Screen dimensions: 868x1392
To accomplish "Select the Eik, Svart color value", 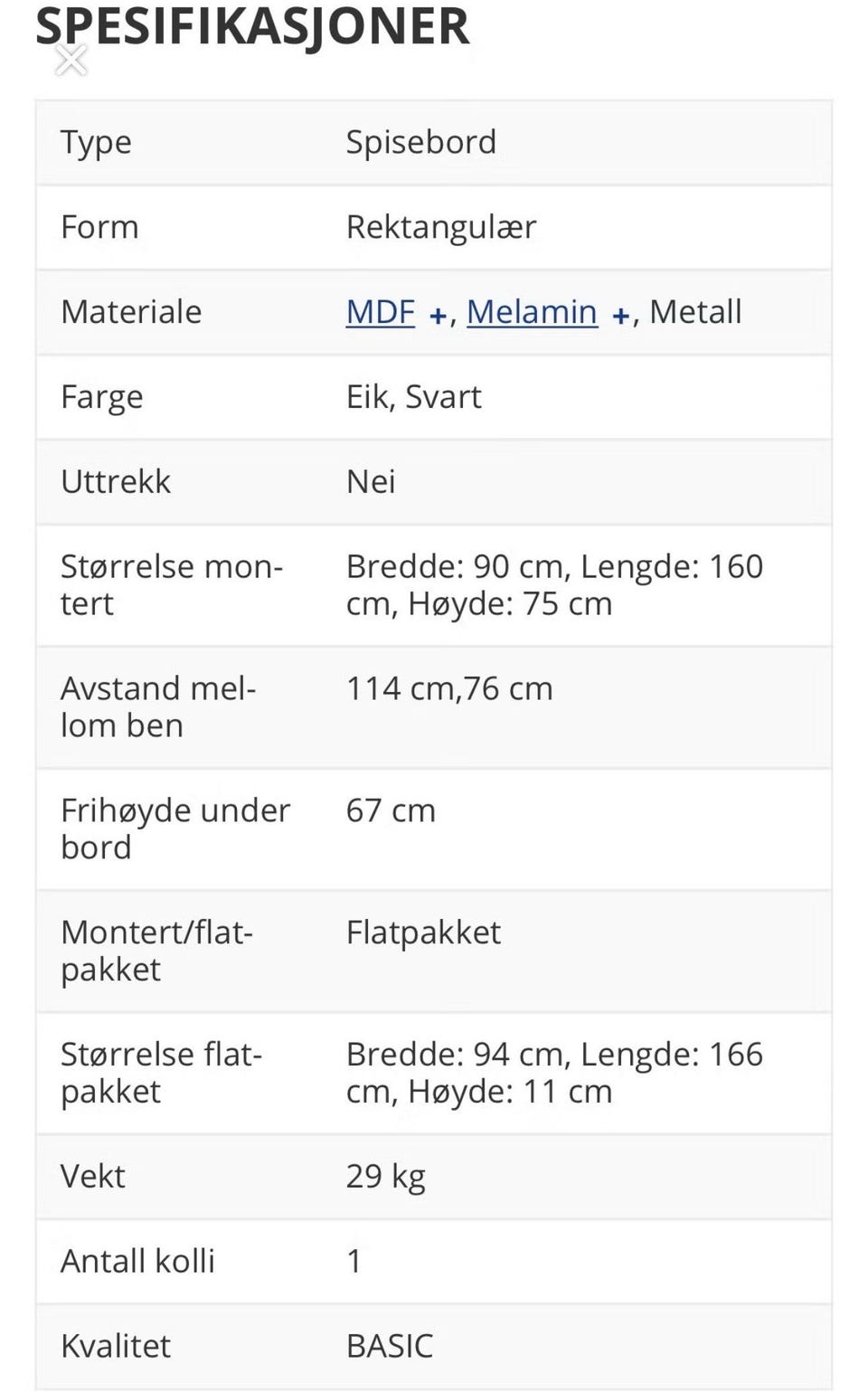I will pos(414,397).
